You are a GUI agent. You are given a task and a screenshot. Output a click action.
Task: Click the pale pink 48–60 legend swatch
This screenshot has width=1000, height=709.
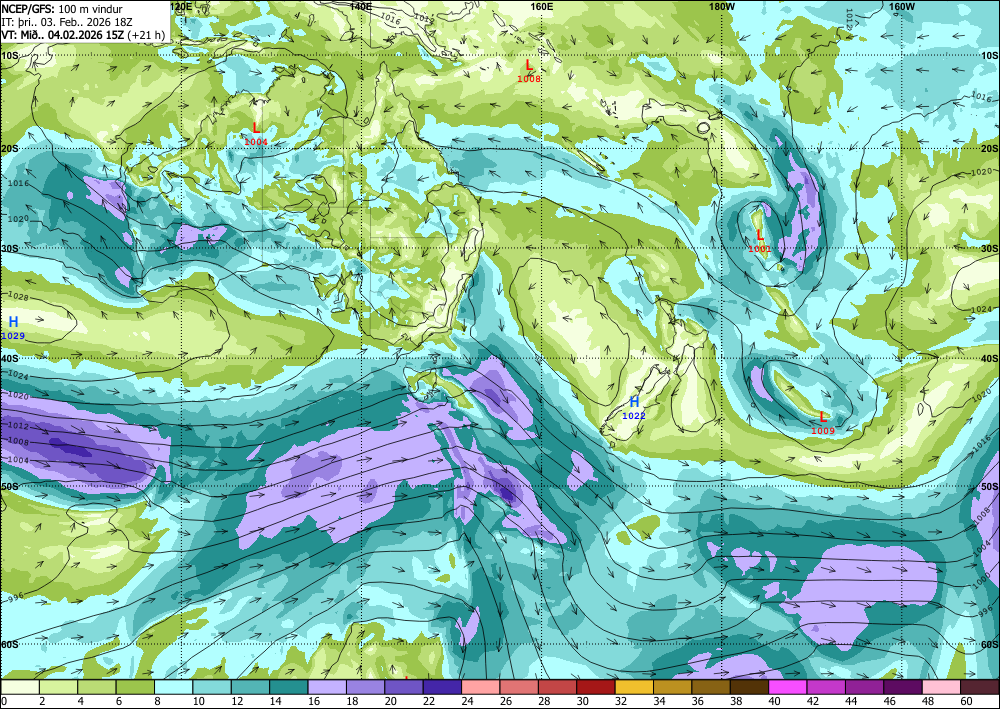coord(941,687)
